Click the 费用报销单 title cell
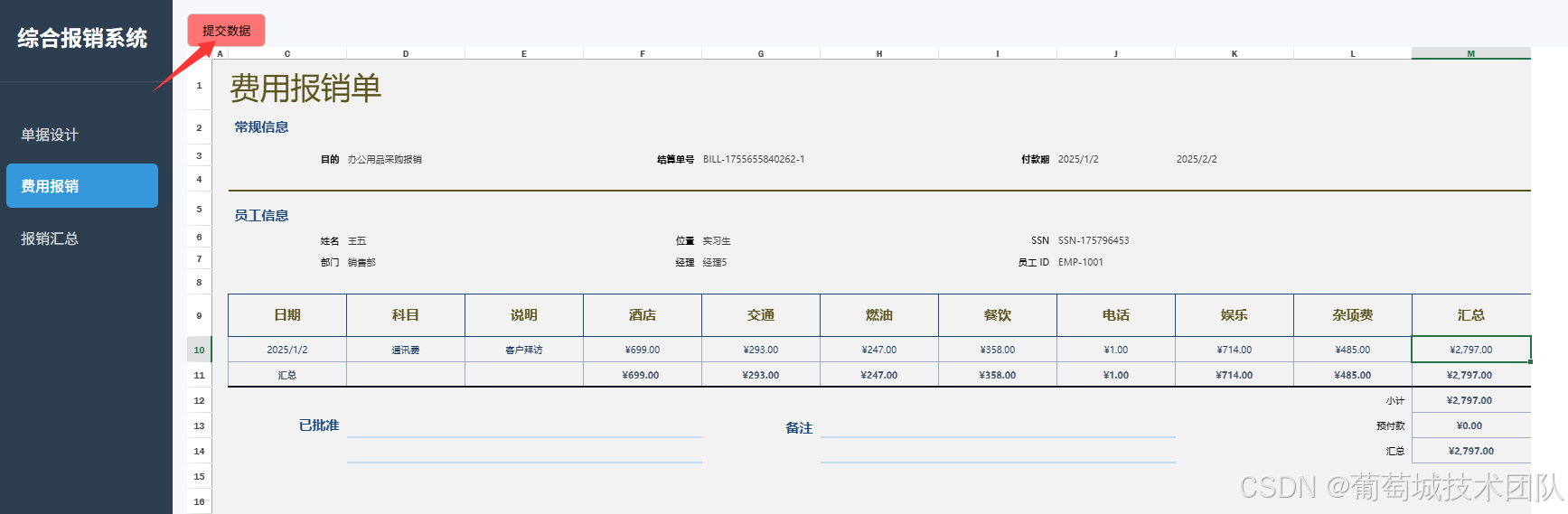This screenshot has width=1568, height=514. (x=305, y=88)
